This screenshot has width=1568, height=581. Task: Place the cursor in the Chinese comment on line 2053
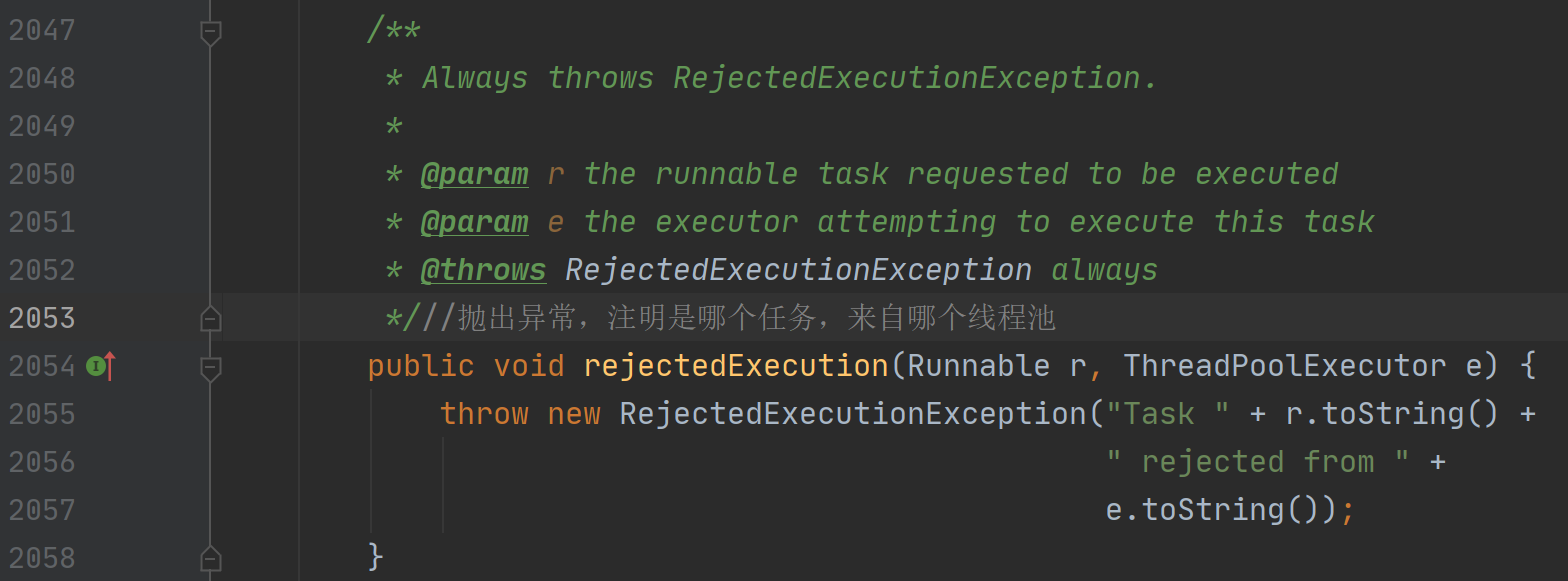click(756, 319)
